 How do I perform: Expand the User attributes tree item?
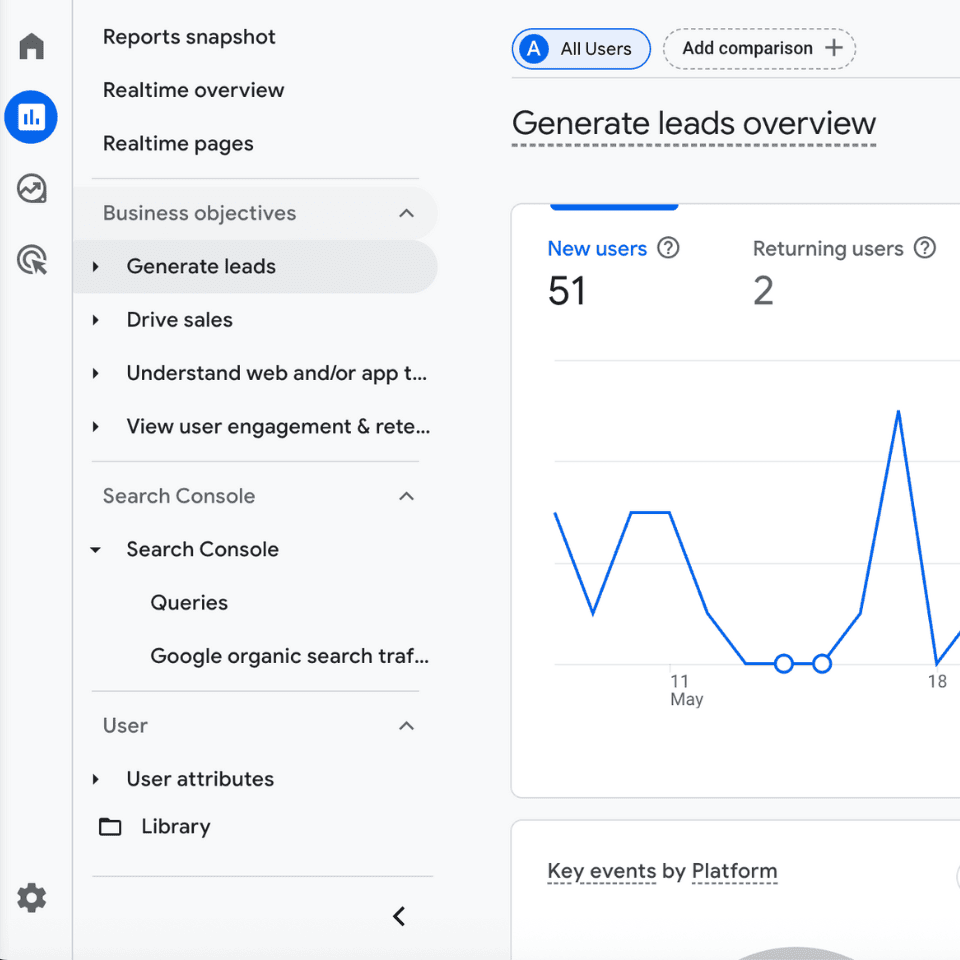tap(96, 779)
